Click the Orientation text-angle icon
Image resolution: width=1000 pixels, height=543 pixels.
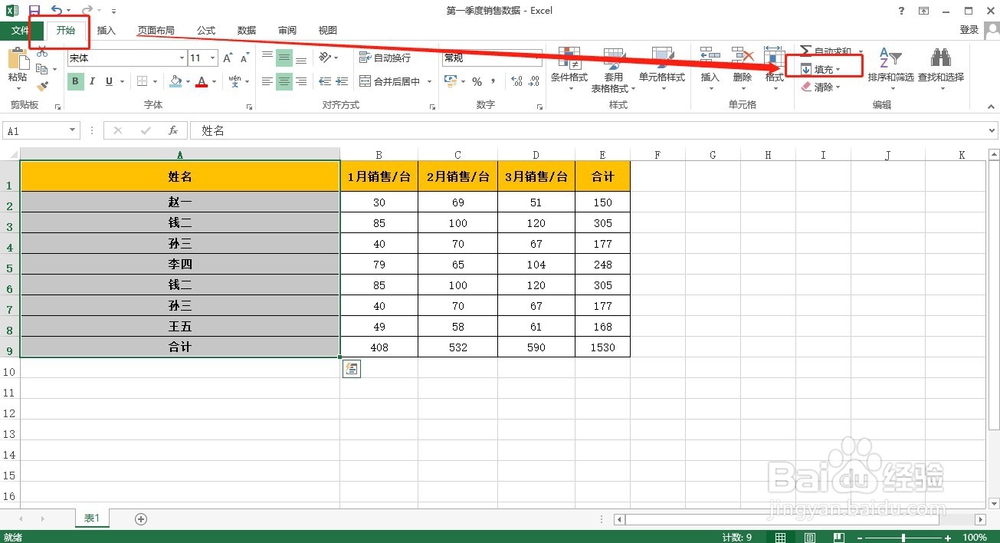pyautogui.click(x=325, y=57)
